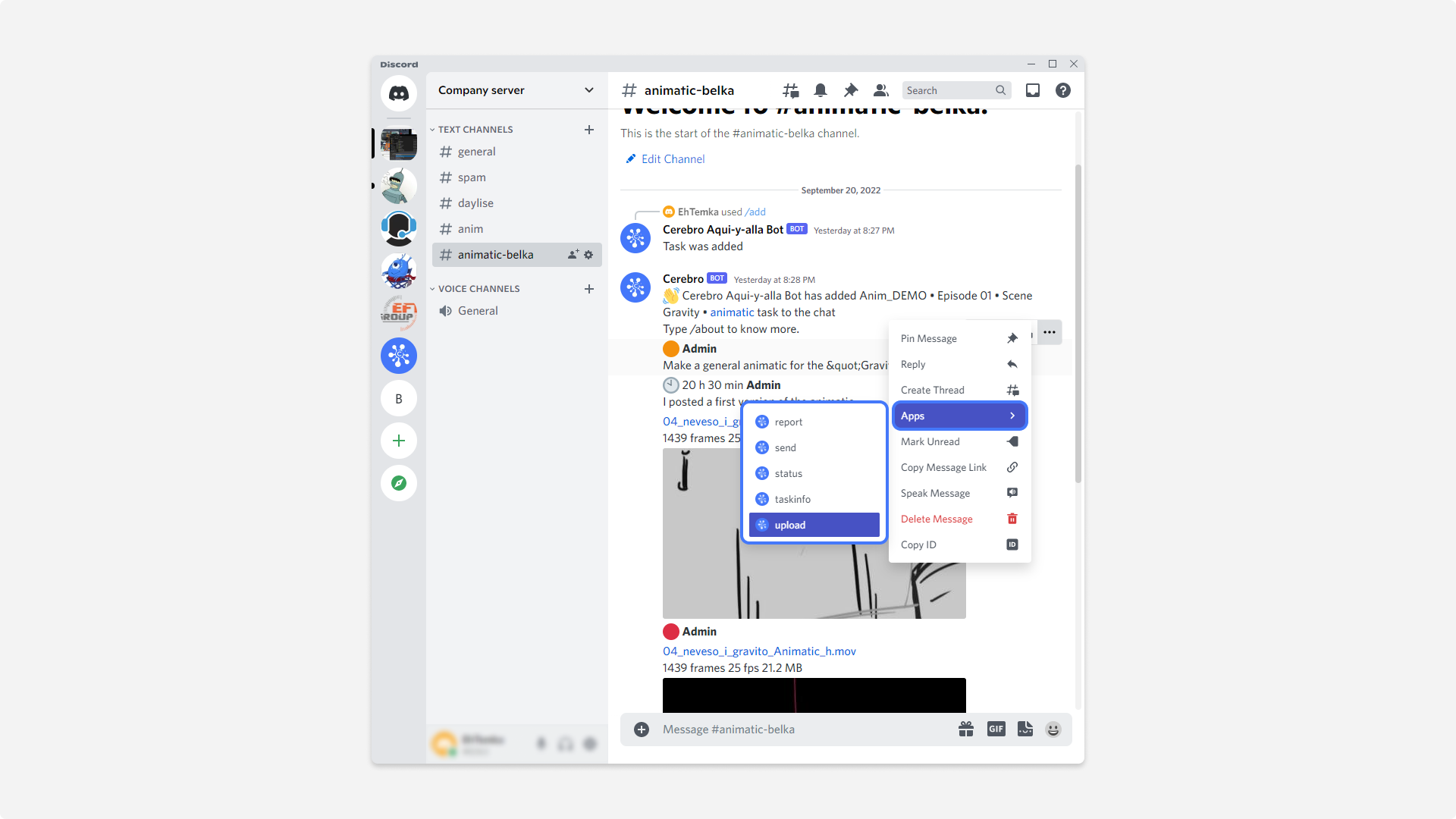Expand TEXT CHANNELS section
This screenshot has height=819, width=1456.
[475, 129]
